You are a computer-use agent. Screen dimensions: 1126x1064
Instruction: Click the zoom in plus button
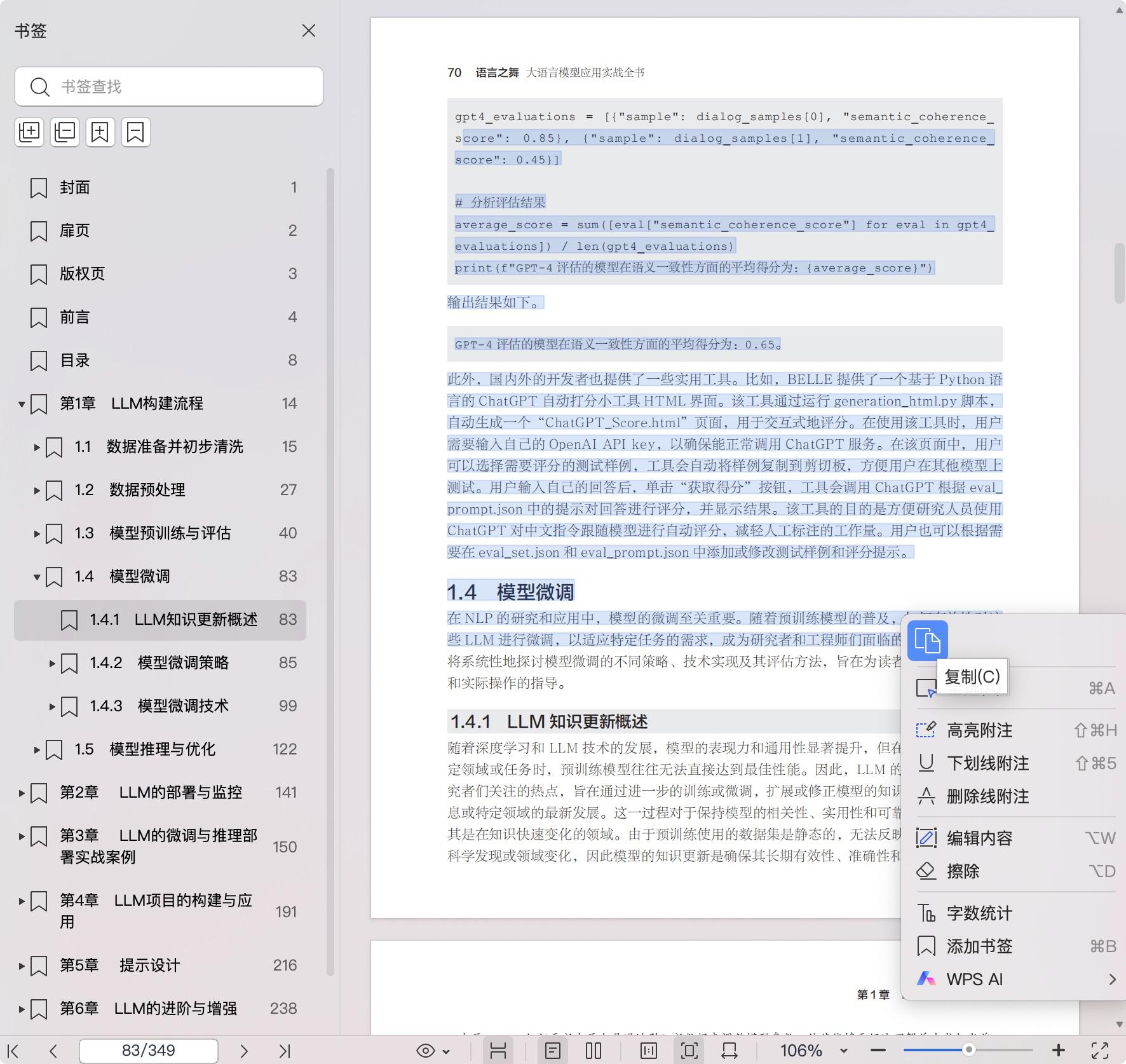coord(1058,1051)
